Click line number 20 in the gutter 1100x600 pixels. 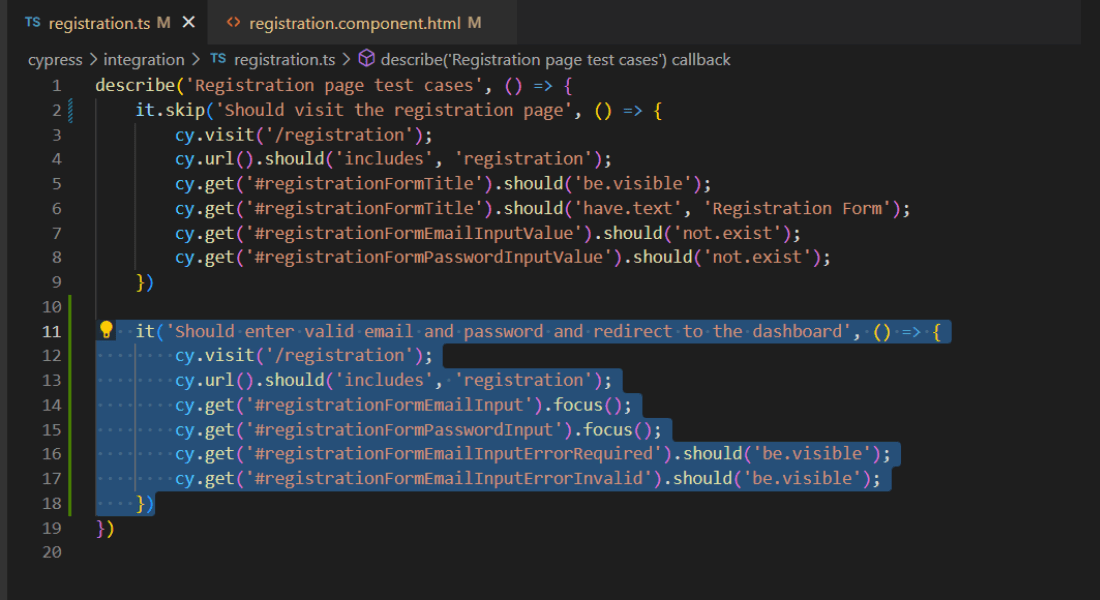(52, 552)
